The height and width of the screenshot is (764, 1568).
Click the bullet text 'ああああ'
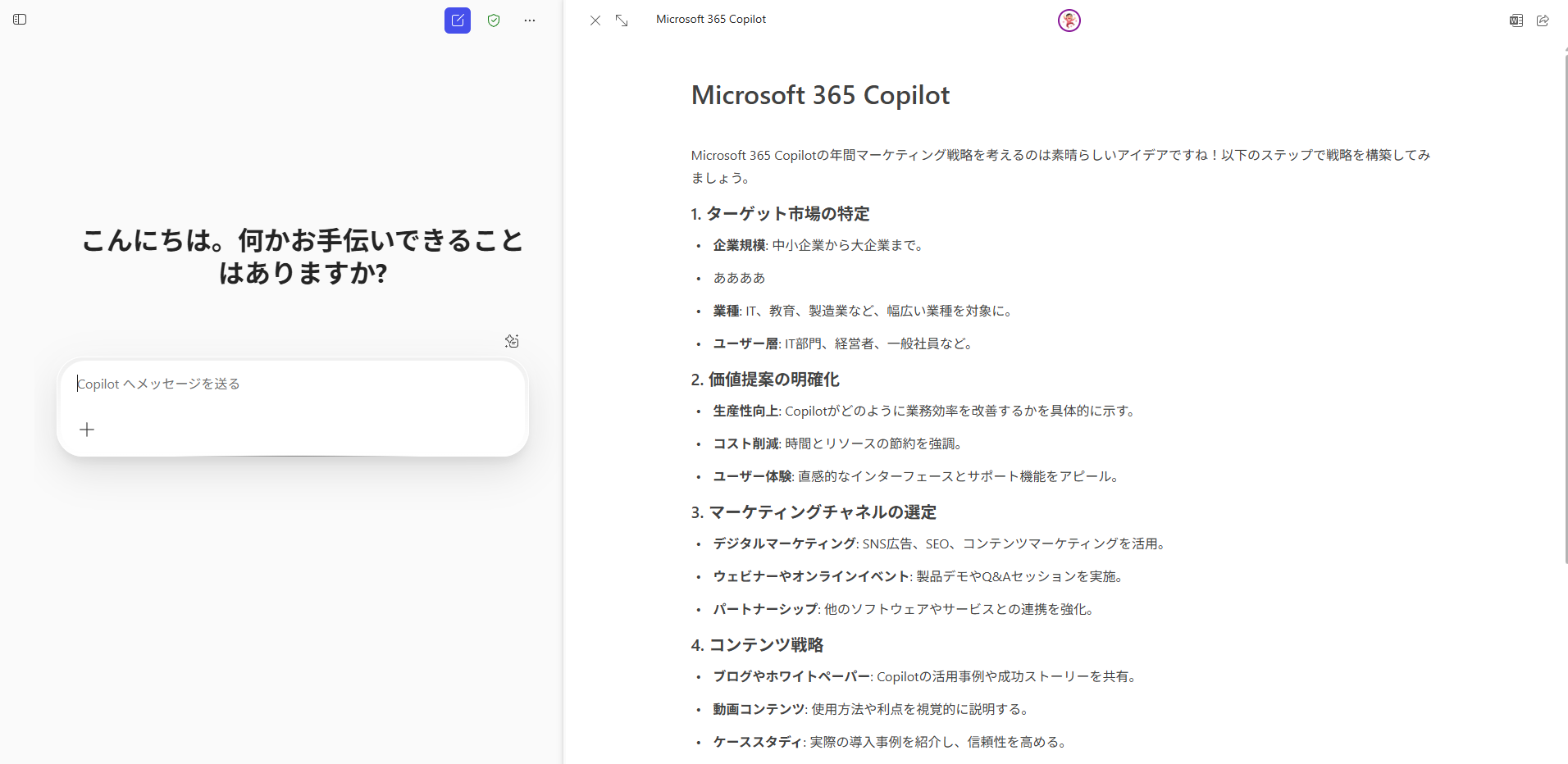point(739,278)
